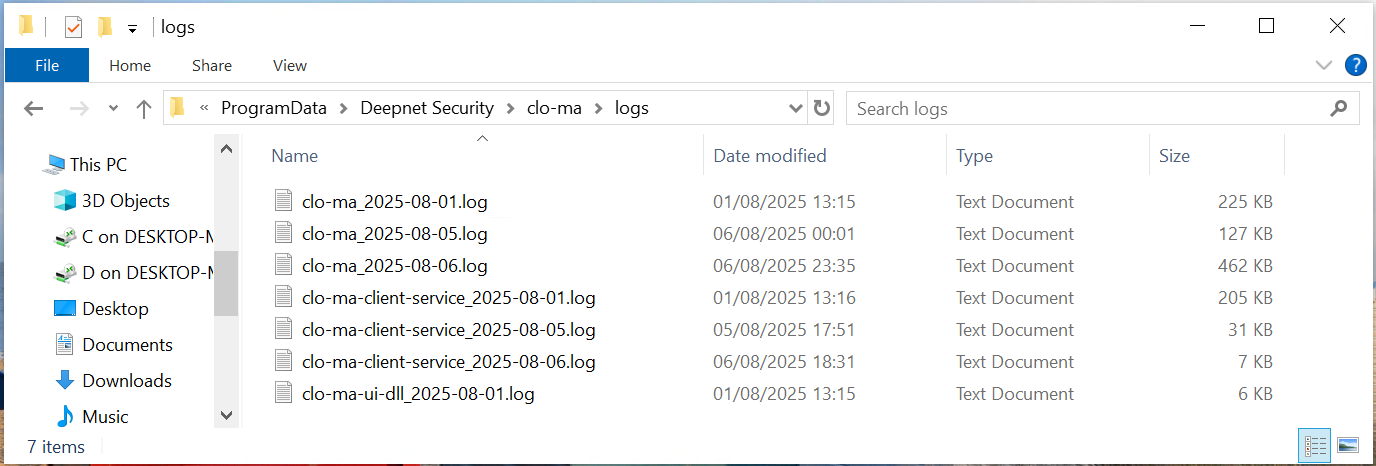Expand the ribbon with the chevron

pyautogui.click(x=1324, y=66)
